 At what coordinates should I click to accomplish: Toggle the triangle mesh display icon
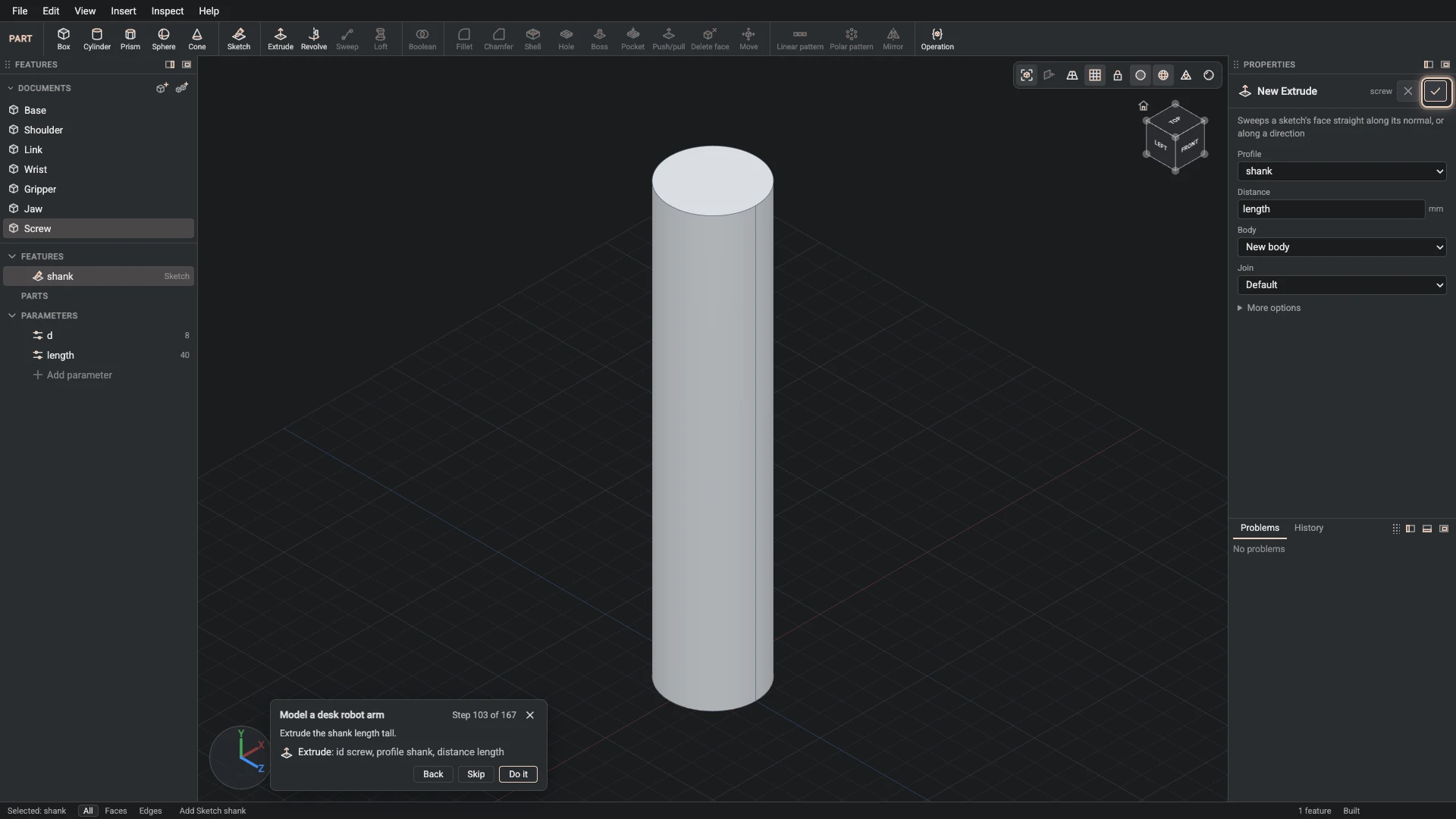tap(1186, 75)
